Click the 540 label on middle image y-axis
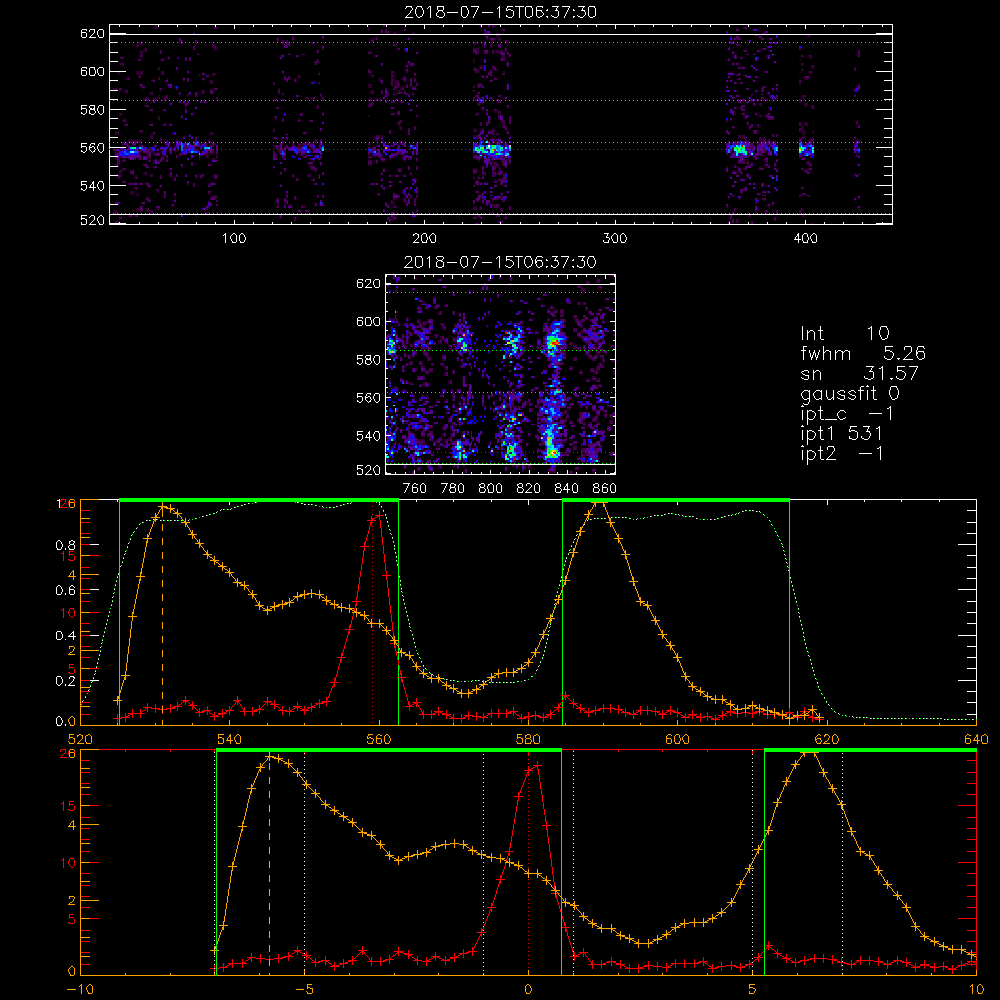The height and width of the screenshot is (1000, 1000). [x=369, y=436]
